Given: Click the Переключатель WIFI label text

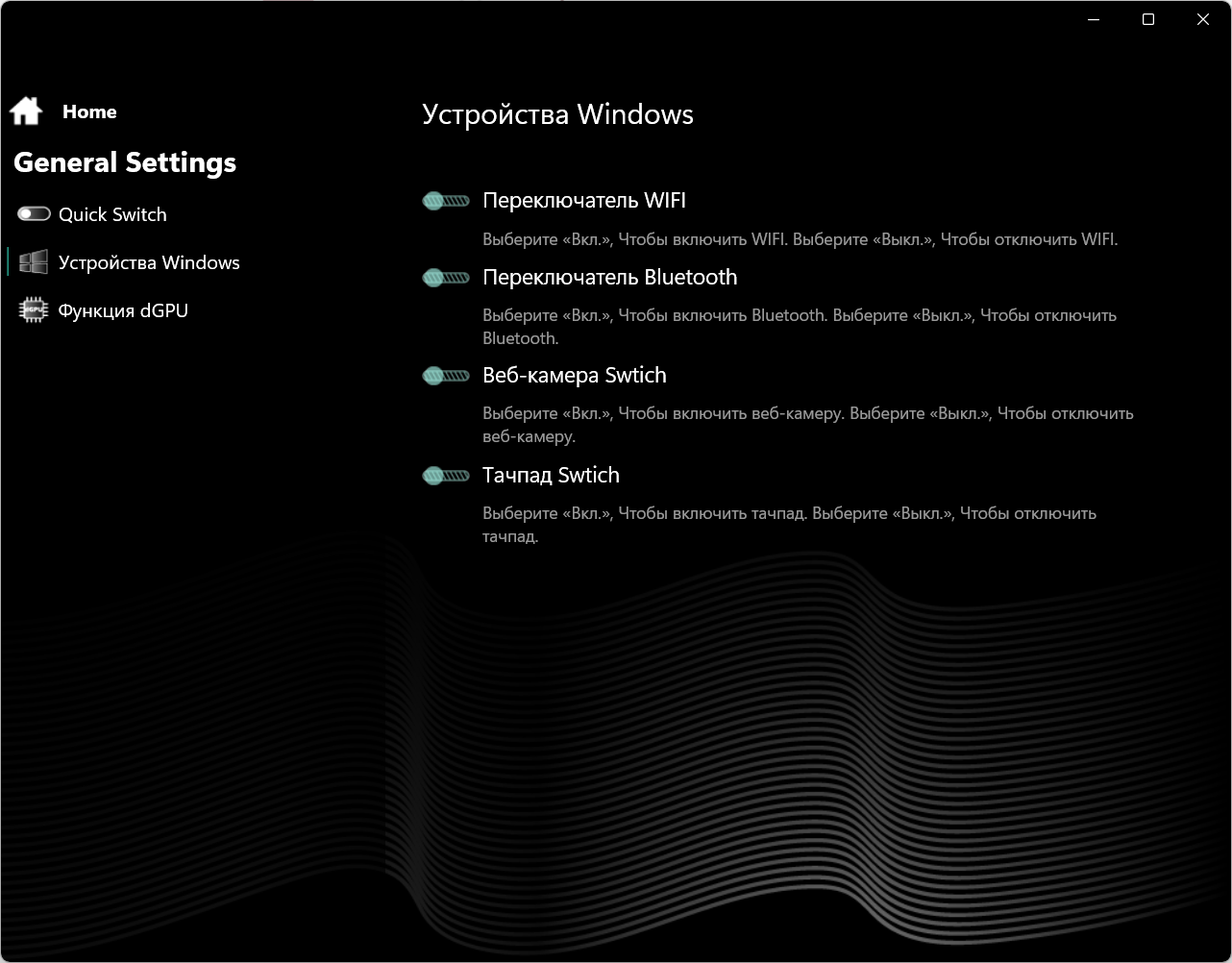Looking at the screenshot, I should click(x=584, y=201).
